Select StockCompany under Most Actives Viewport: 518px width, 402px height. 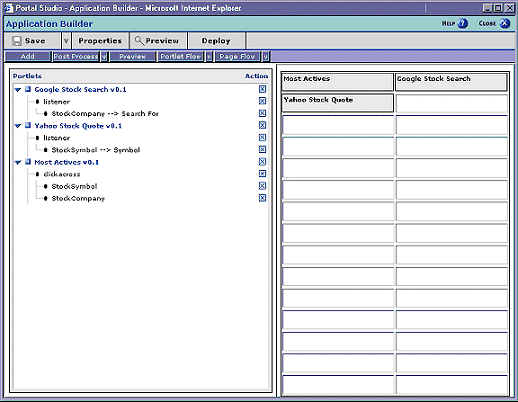pyautogui.click(x=78, y=199)
